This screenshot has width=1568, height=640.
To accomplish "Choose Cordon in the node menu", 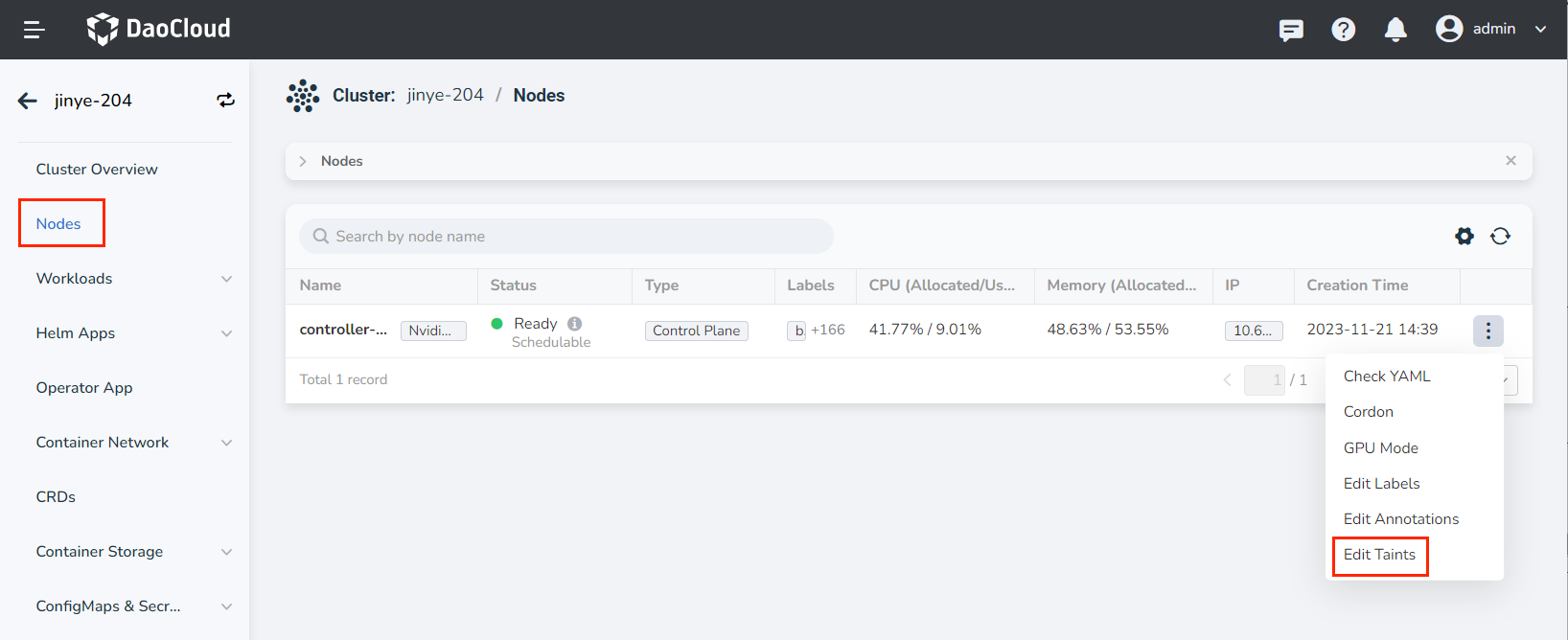I will [x=1368, y=412].
